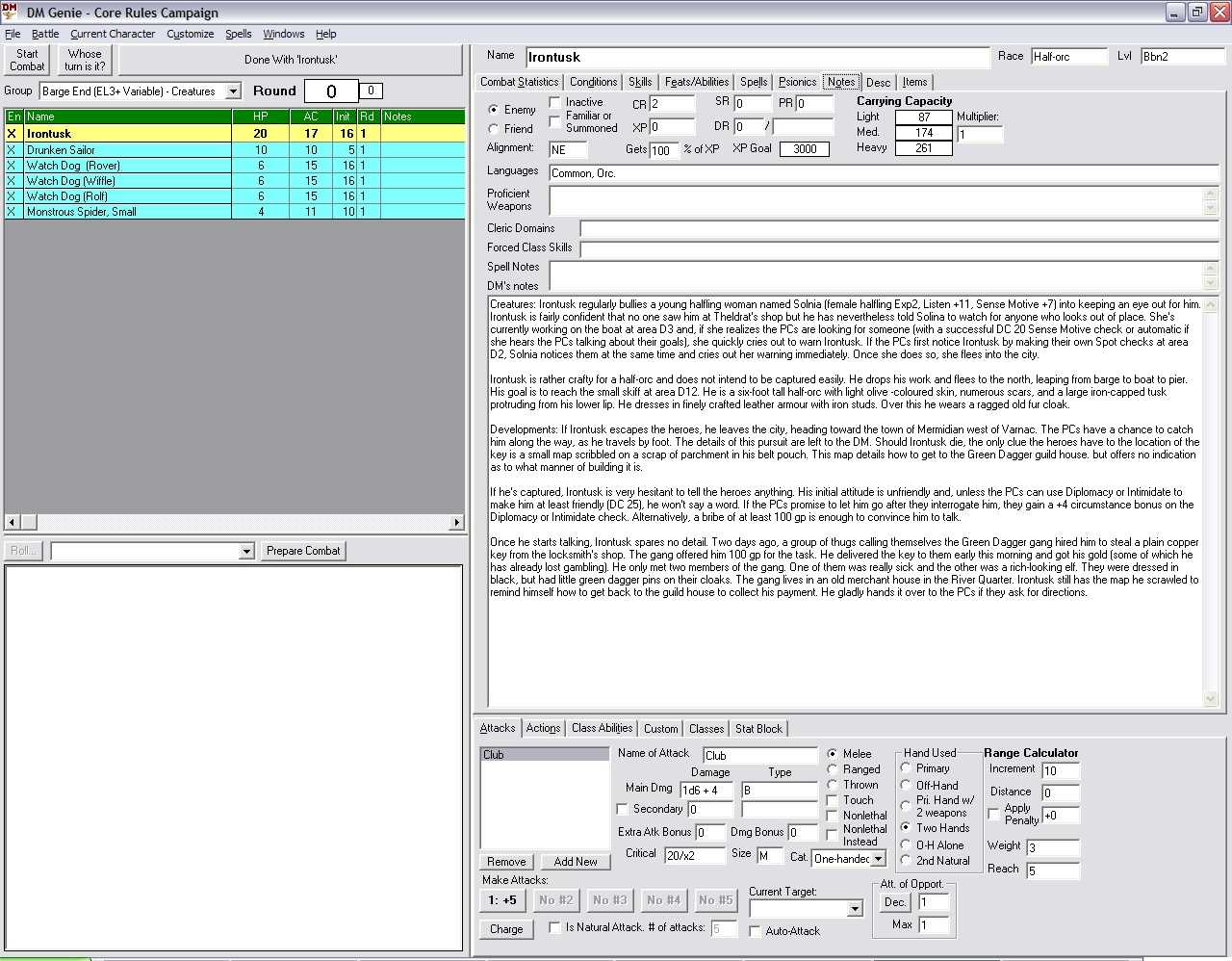Click the DM's notes scroll down arrow
The width and height of the screenshot is (1232, 961).
[x=1211, y=699]
